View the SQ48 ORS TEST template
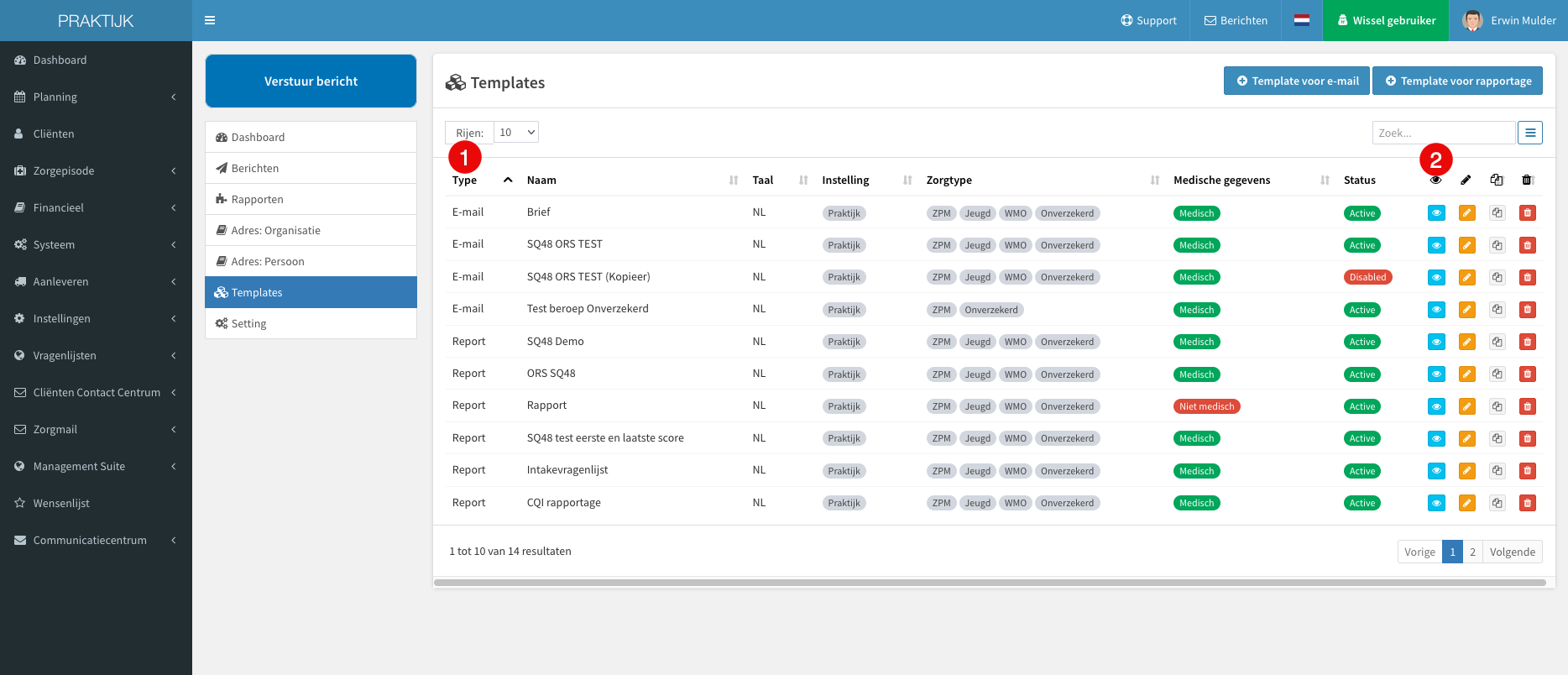Screen dimensions: 1568x675 1437,245
